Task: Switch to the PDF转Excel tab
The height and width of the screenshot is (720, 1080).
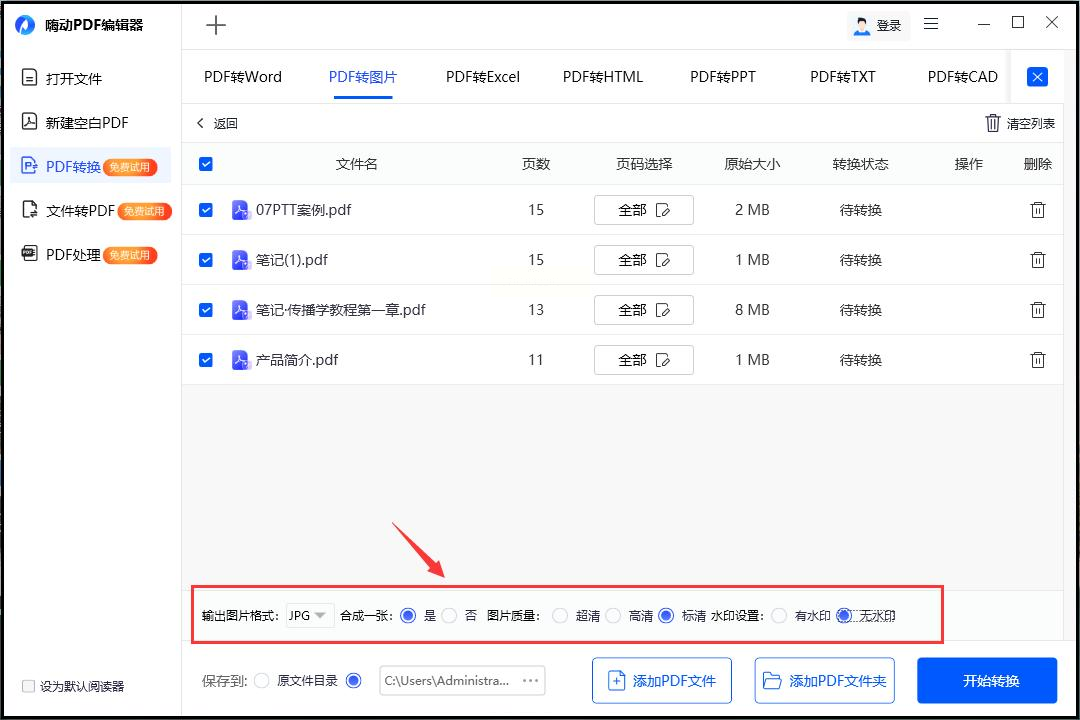Action: click(x=482, y=77)
